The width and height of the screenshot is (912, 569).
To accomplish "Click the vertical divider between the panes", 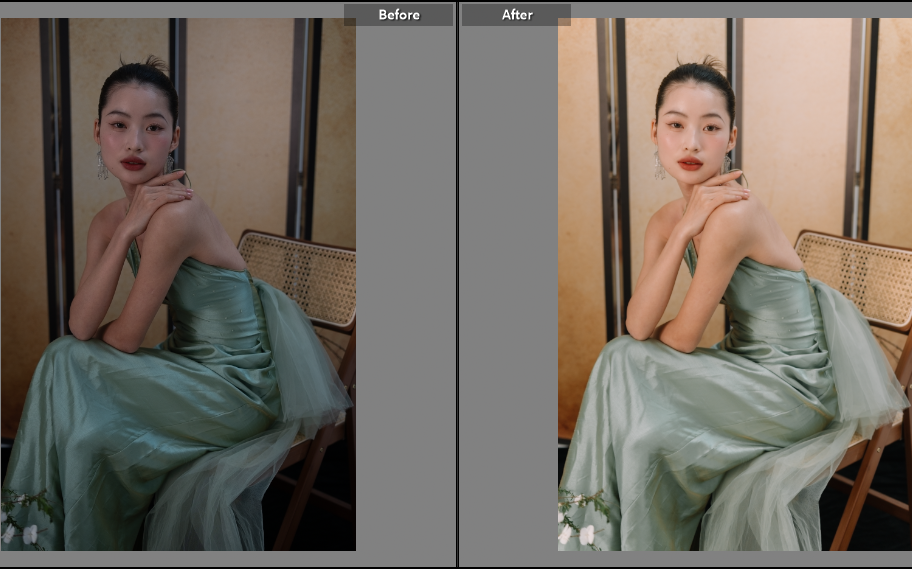I will click(457, 284).
